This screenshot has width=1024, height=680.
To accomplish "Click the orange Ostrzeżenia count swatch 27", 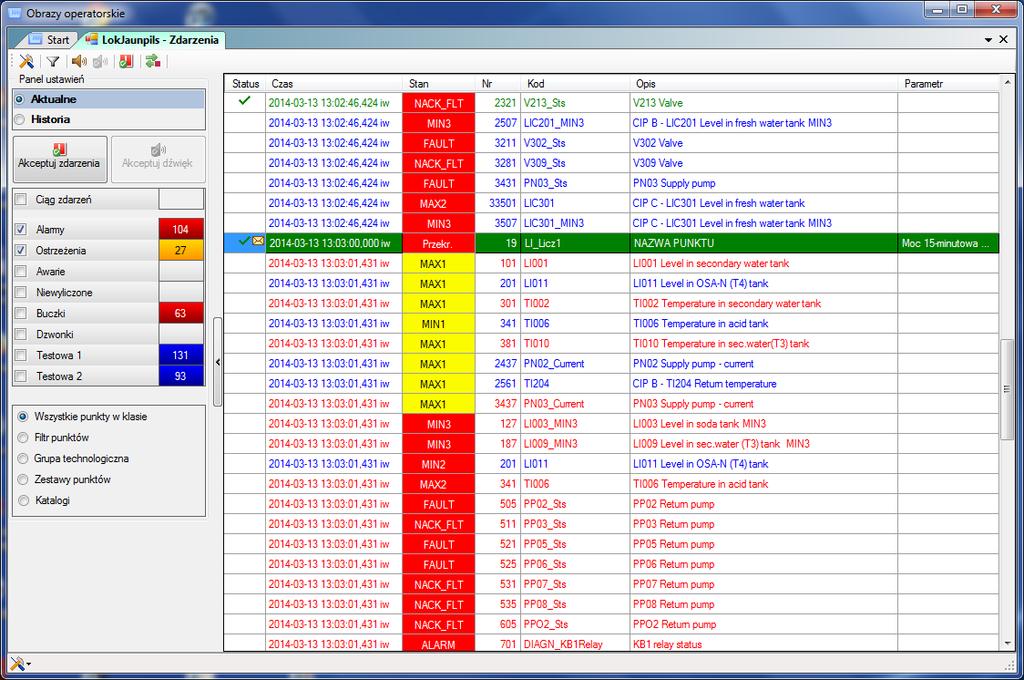I will tap(181, 250).
